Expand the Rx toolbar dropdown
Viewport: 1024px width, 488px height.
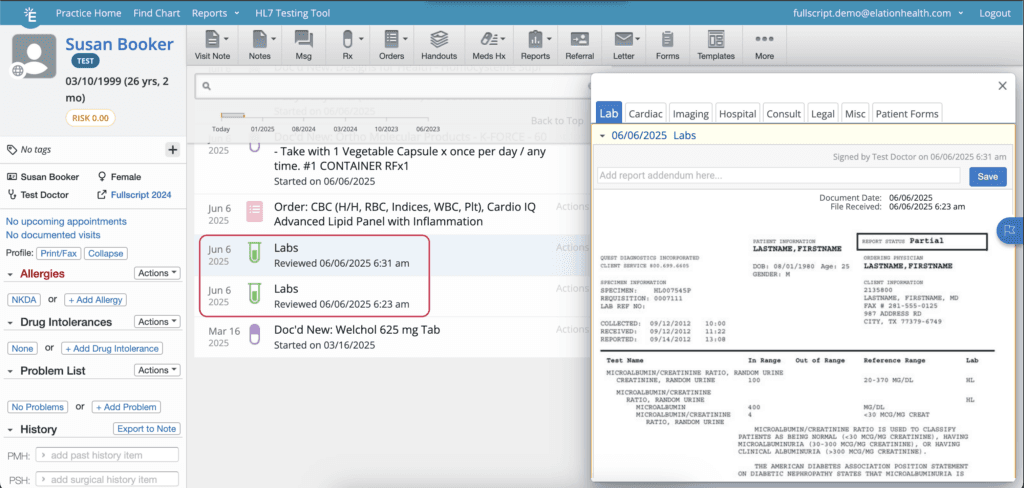(360, 39)
